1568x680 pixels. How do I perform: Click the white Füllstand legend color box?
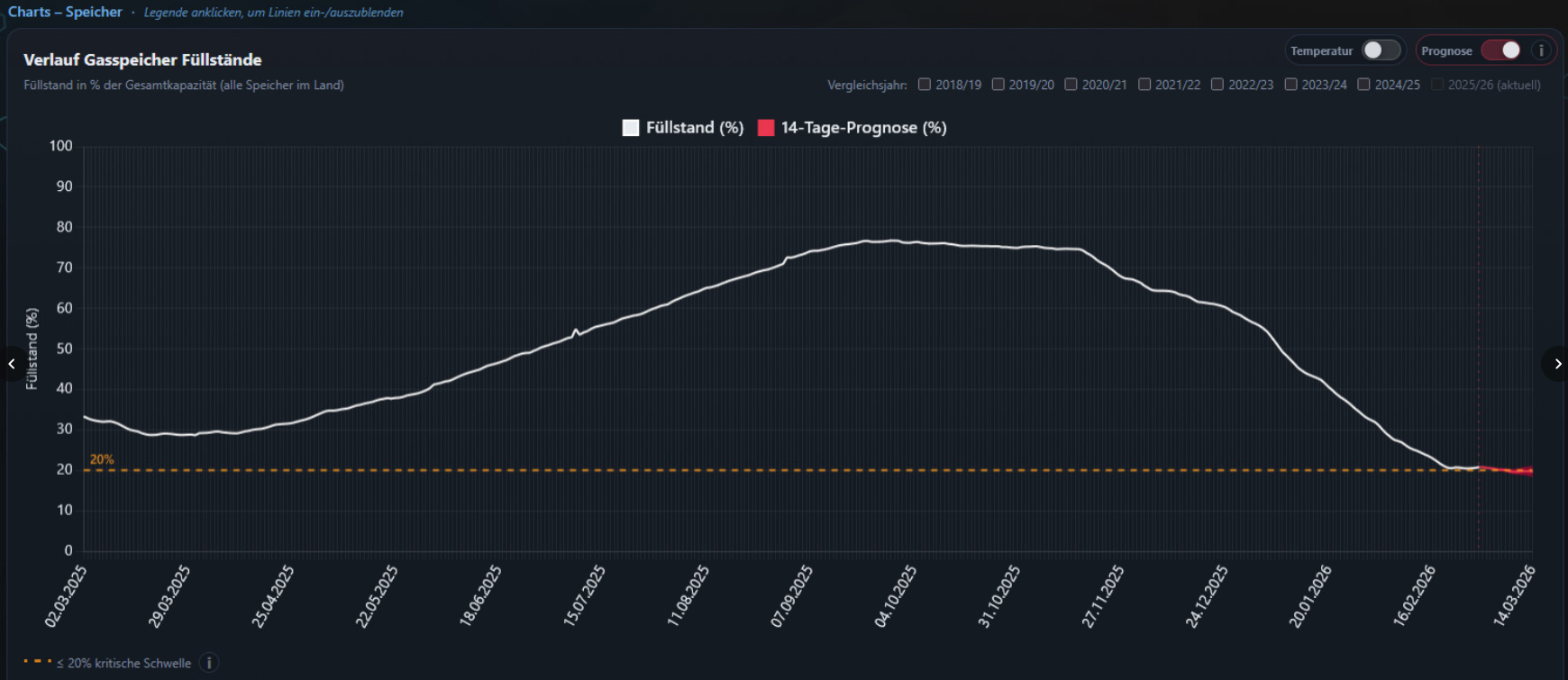(631, 128)
